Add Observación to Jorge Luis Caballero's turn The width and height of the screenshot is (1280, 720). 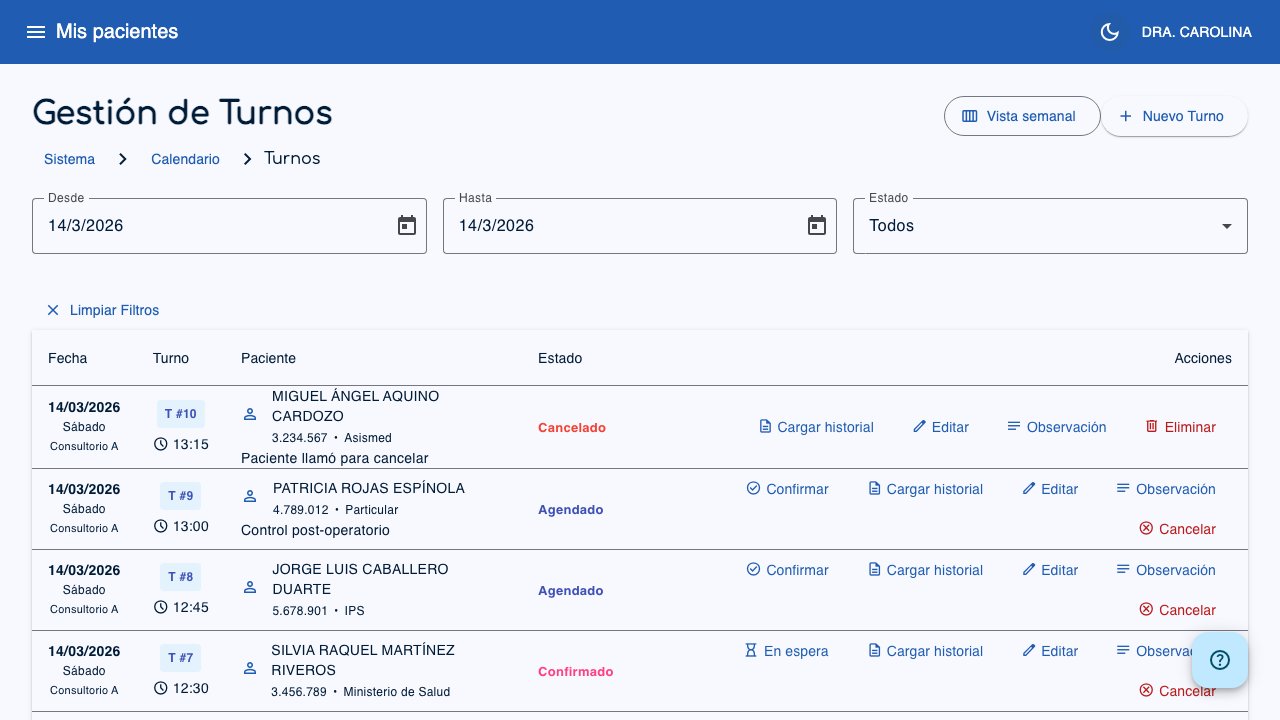pyautogui.click(x=1165, y=570)
